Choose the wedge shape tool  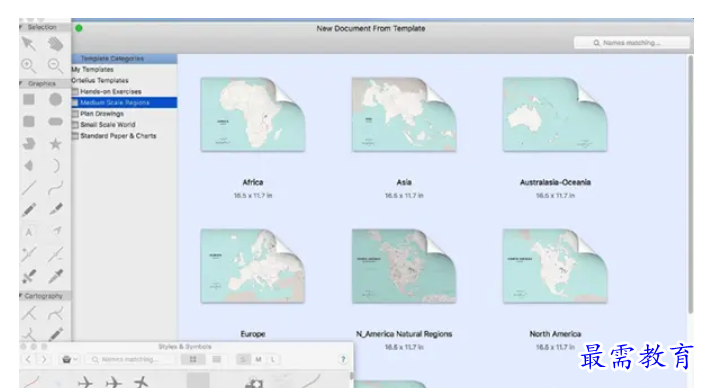(x=29, y=166)
